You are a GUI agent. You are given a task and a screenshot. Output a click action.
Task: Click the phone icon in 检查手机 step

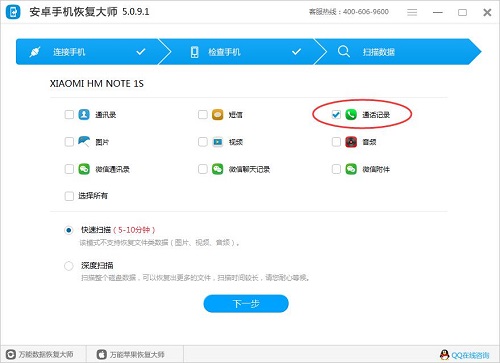(x=194, y=52)
